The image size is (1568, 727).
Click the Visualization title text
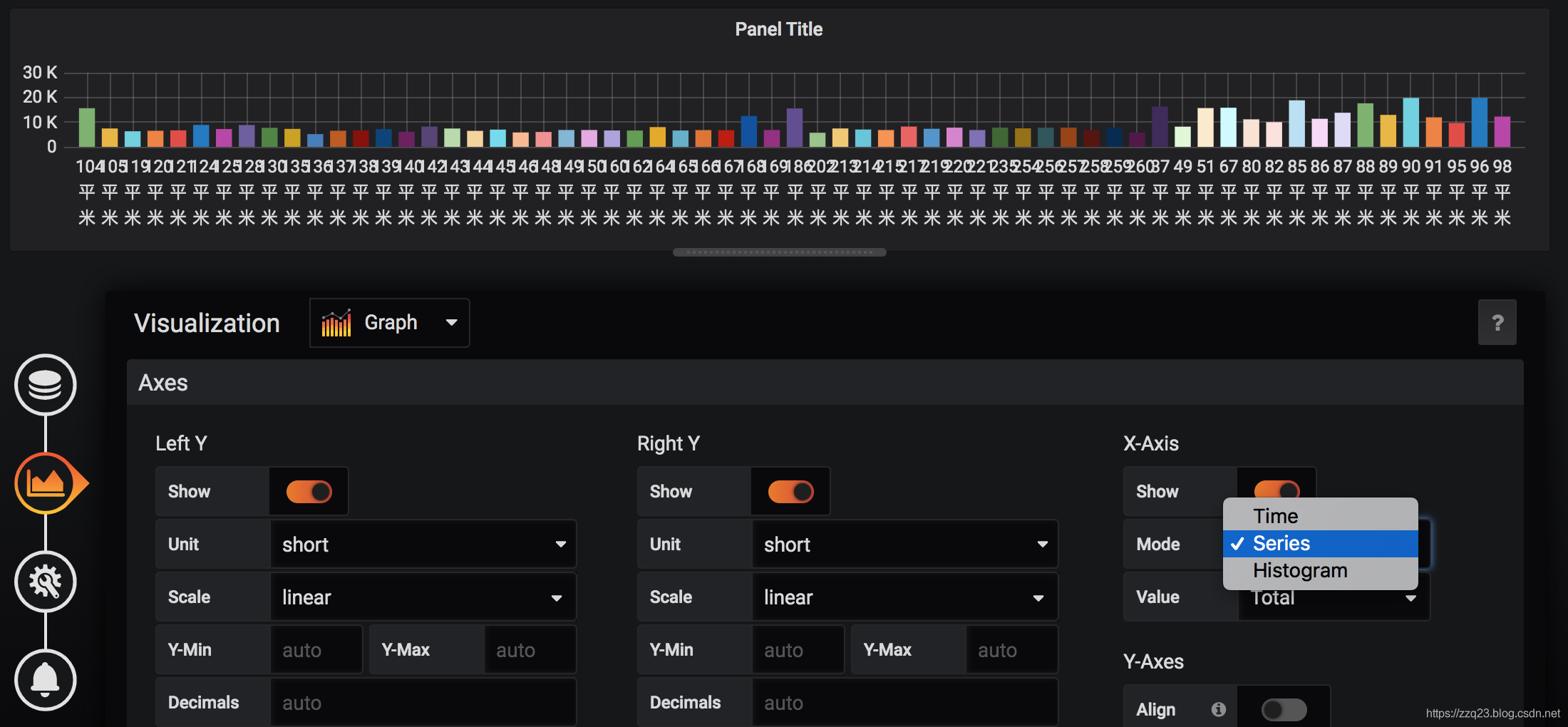[207, 323]
